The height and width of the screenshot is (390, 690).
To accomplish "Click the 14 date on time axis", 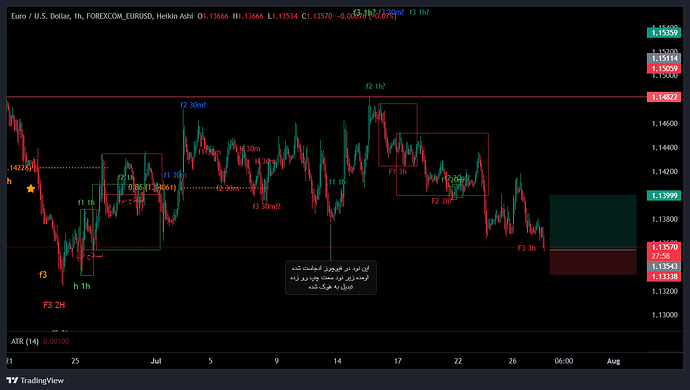I will point(337,361).
